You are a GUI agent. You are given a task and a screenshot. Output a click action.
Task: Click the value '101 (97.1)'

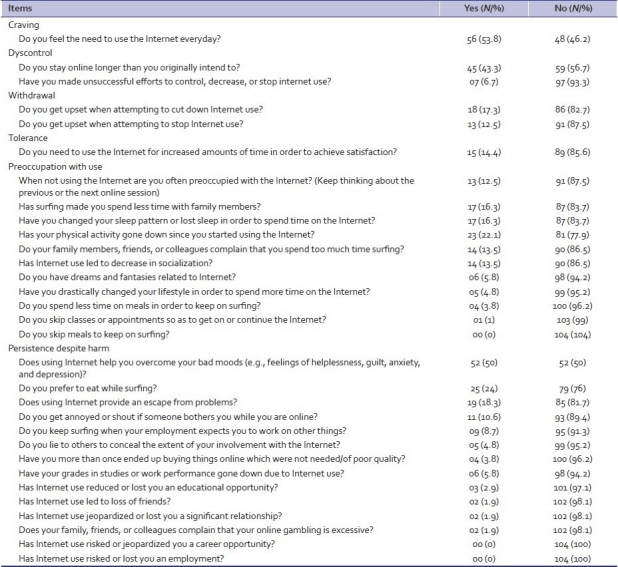[x=572, y=488]
